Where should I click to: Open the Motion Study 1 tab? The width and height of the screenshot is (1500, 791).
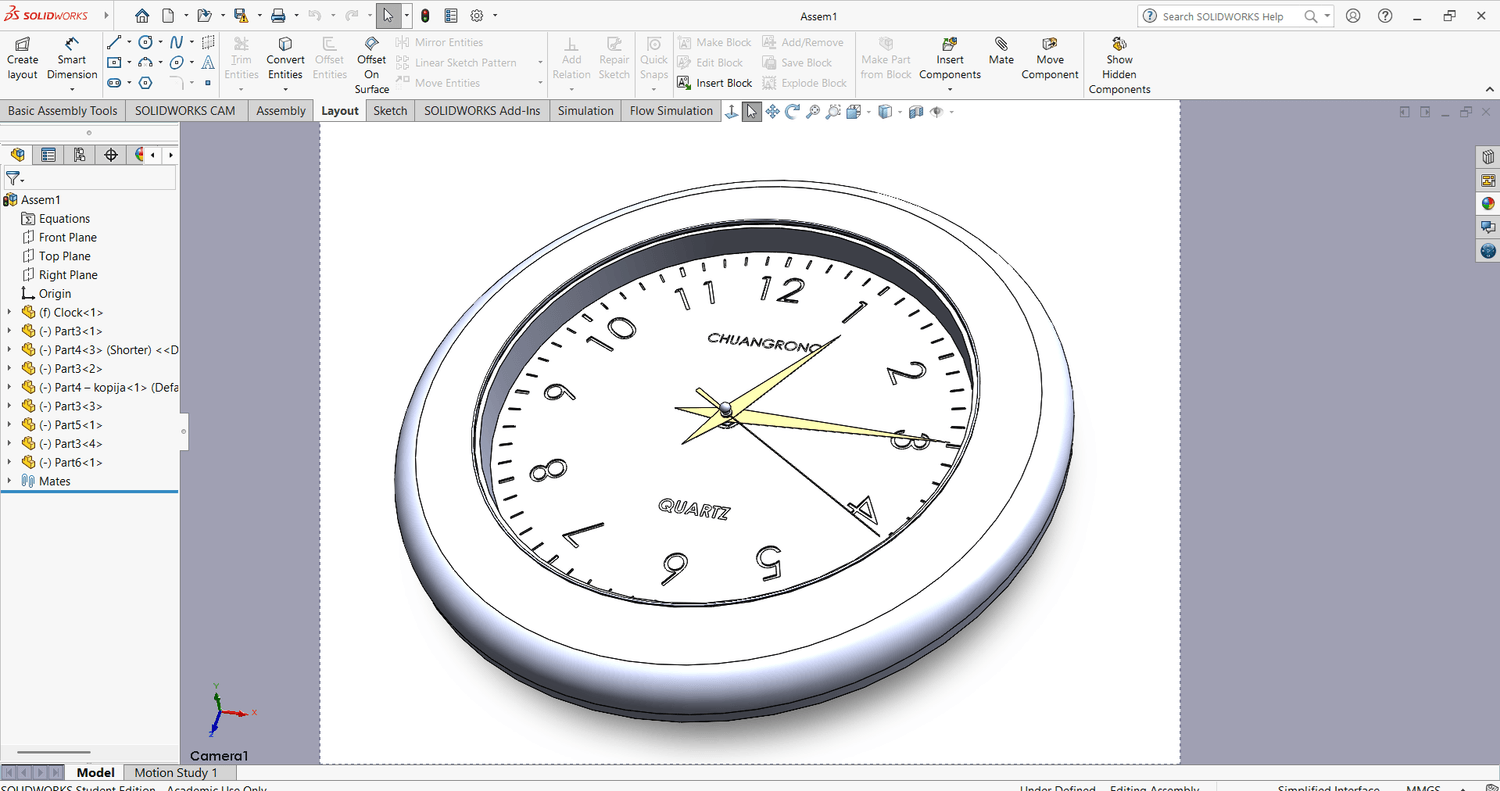(175, 773)
